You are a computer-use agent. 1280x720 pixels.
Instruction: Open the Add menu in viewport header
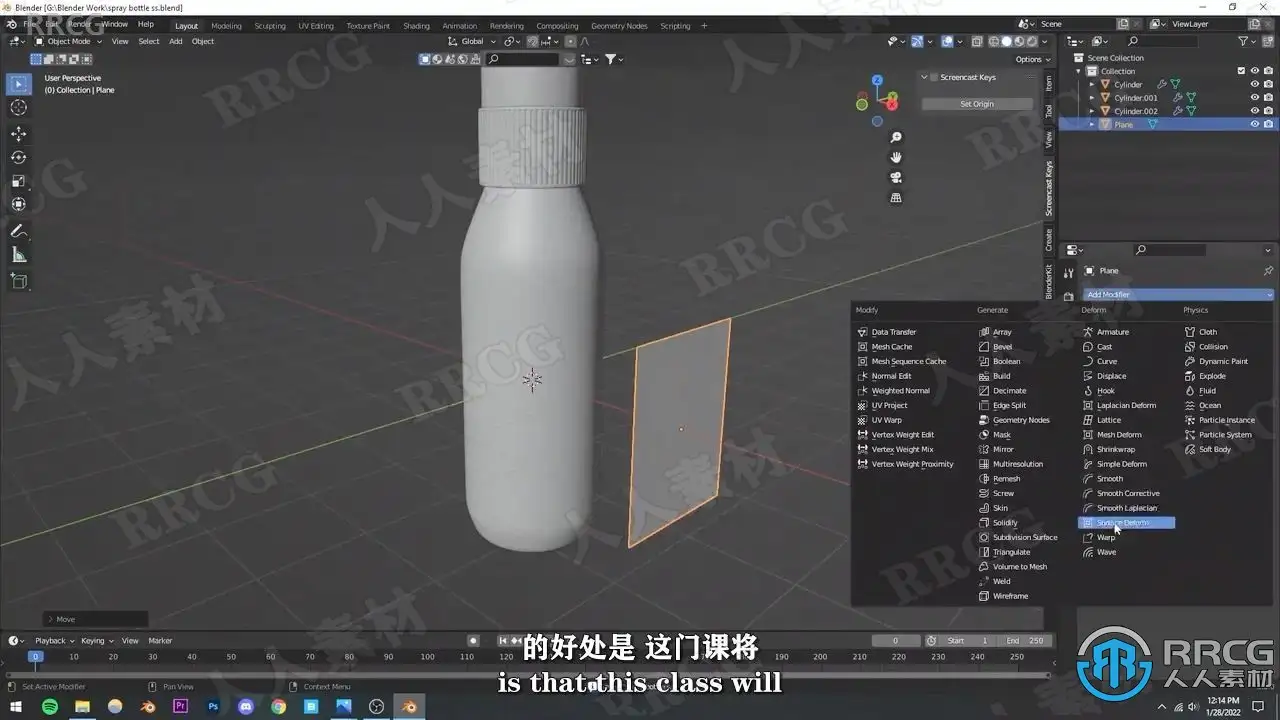[176, 41]
